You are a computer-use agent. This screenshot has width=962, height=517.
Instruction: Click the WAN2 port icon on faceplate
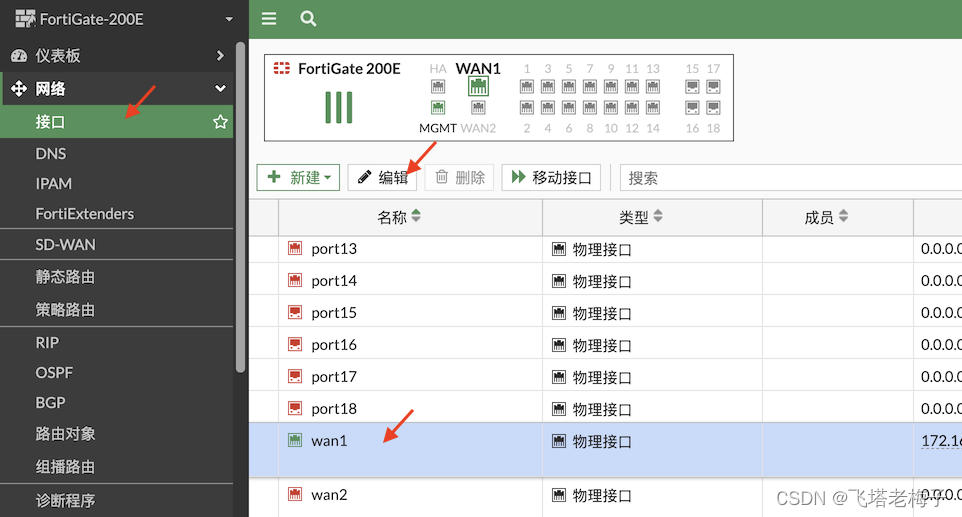[x=478, y=108]
